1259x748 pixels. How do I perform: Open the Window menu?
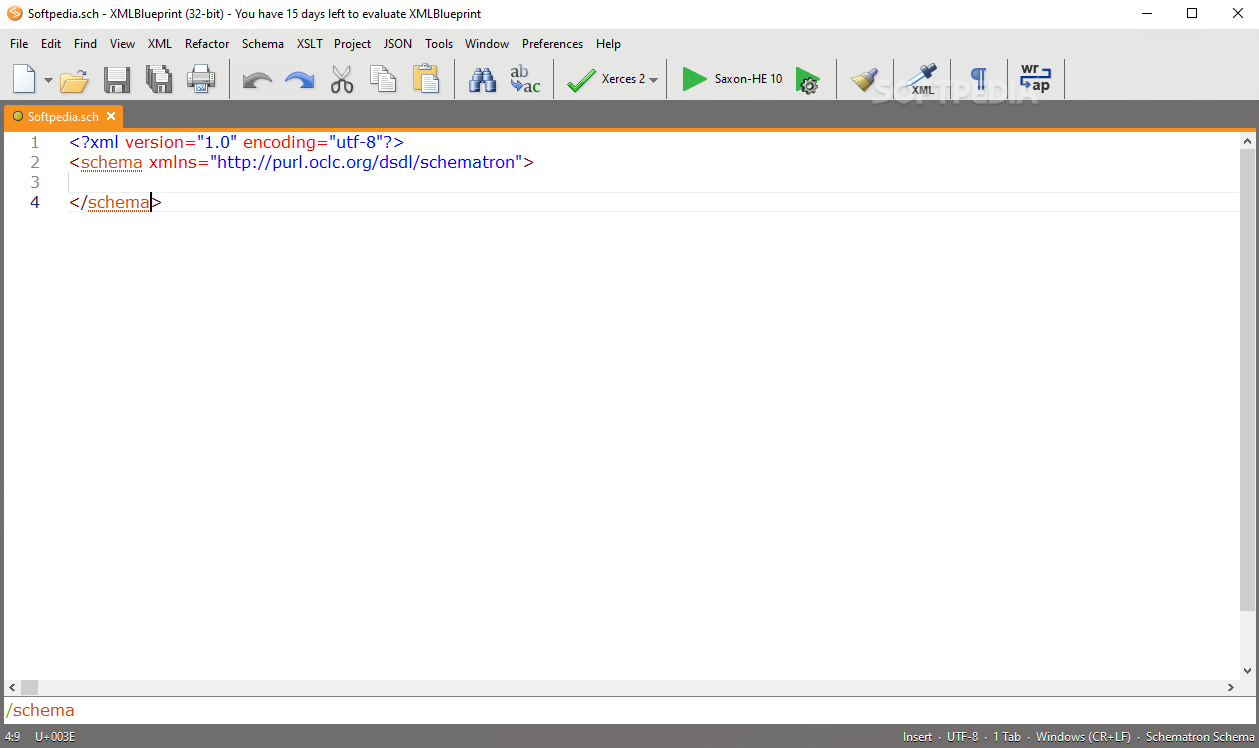coord(487,44)
